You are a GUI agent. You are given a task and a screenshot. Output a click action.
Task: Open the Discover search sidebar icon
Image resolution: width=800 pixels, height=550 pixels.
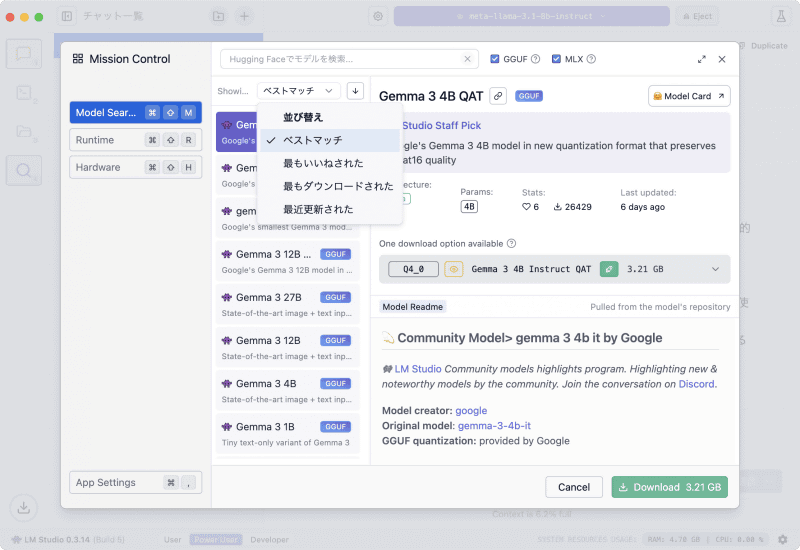(x=23, y=170)
